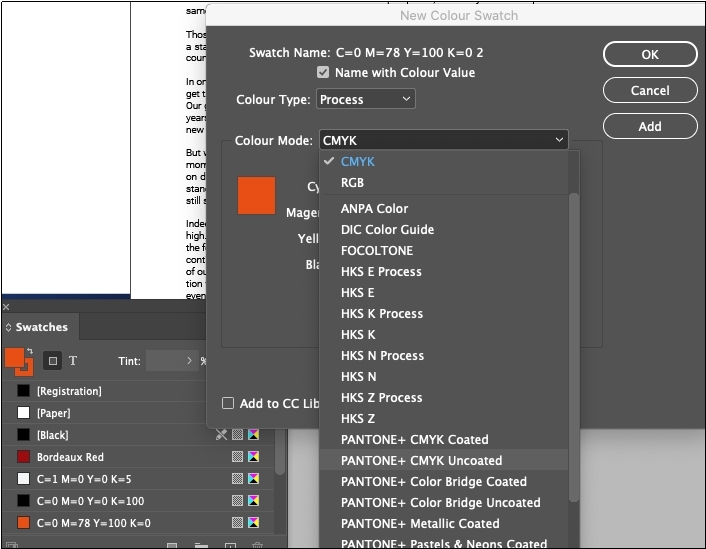
Task: Click process colour icon on C=0 M=78 Y=100 K=0 row
Action: click(237, 522)
